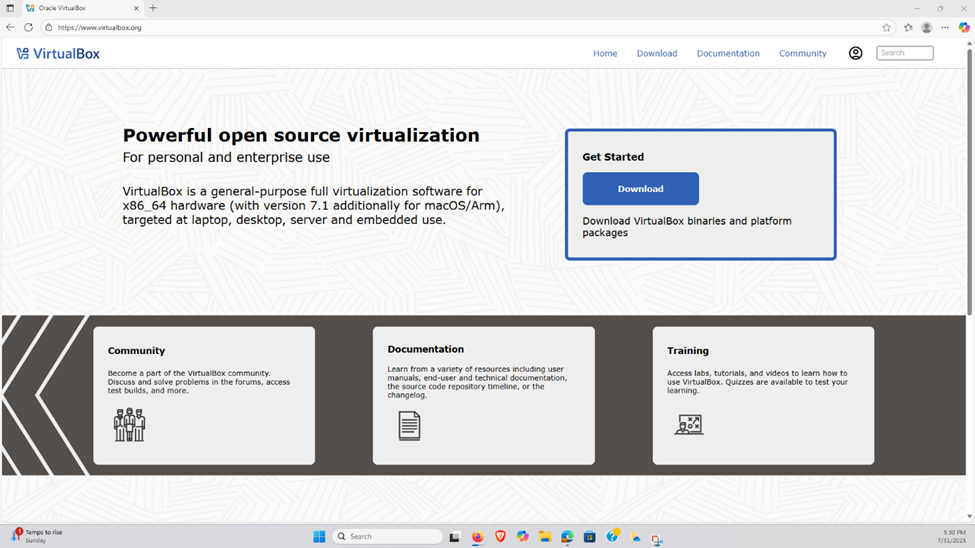Click the page vertical scrollbar
Image resolution: width=975 pixels, height=548 pixels.
click(969, 180)
